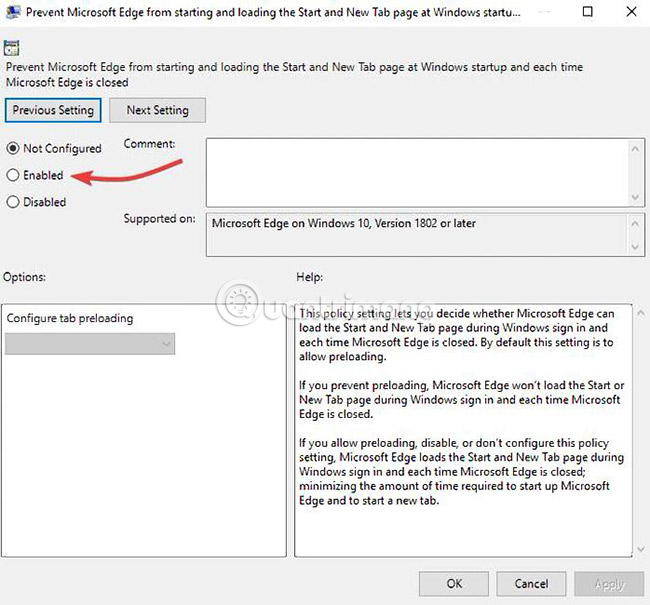Click the Help panel scroll up arrow
Image resolution: width=650 pixels, height=605 pixels.
(x=641, y=313)
